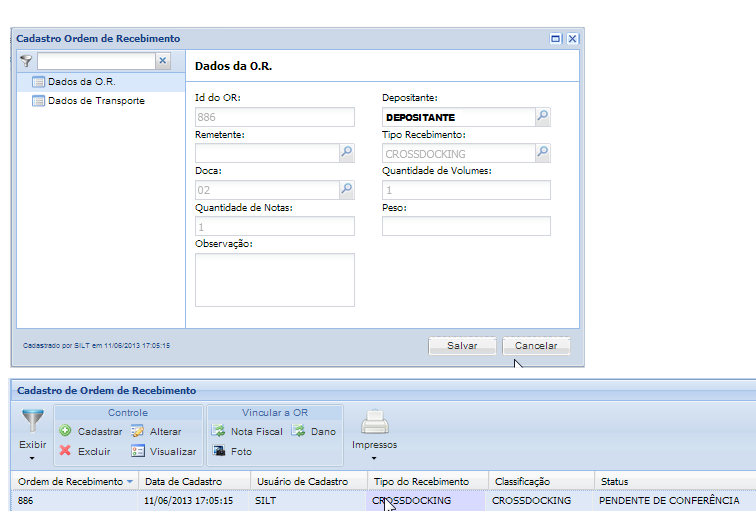Click the Dano link button
This screenshot has width=756, height=523.
pos(314,431)
